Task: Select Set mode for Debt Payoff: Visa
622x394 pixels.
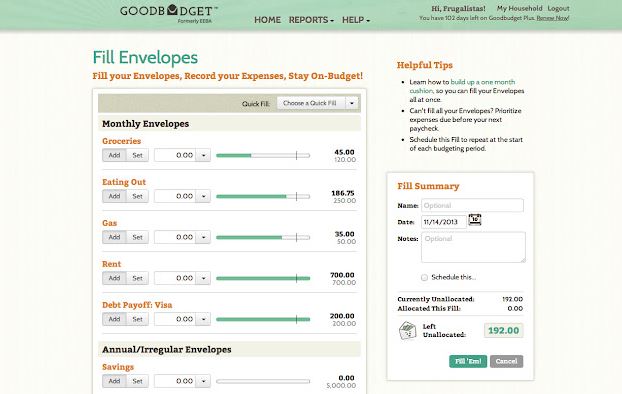Action: coord(137,319)
